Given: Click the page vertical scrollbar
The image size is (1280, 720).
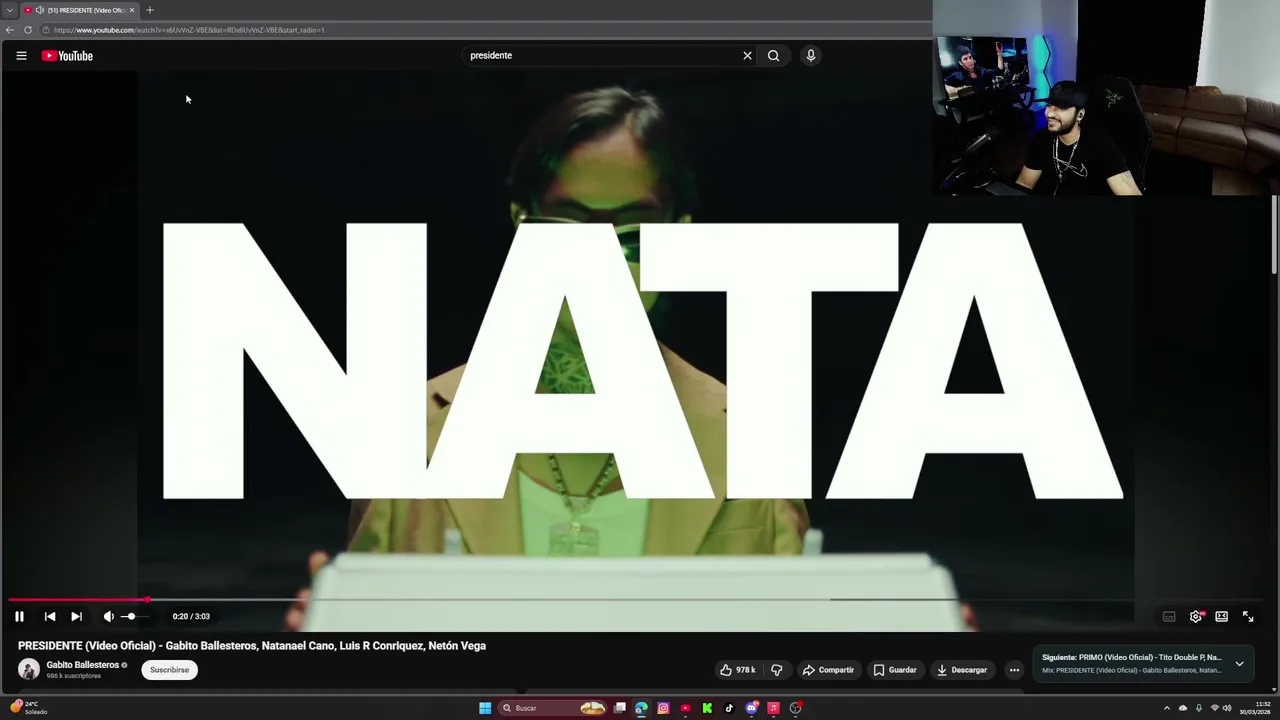Looking at the screenshot, I should [1274, 235].
